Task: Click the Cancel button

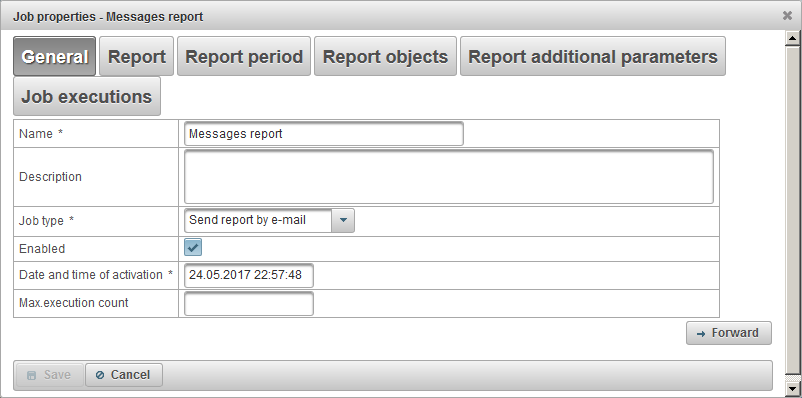Action: coord(124,375)
